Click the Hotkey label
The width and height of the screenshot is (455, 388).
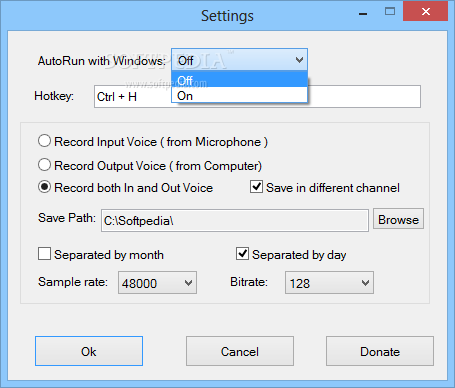(54, 96)
